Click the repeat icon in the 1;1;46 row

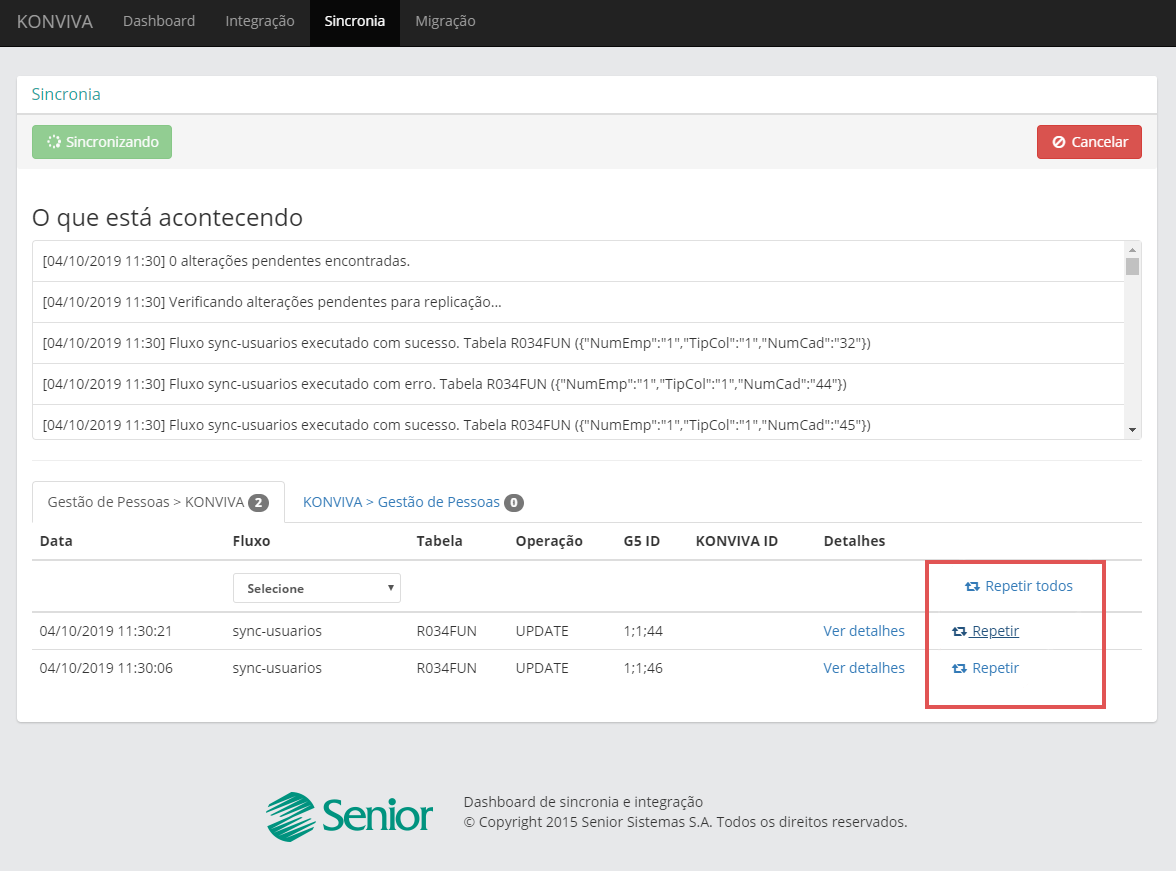click(959, 668)
